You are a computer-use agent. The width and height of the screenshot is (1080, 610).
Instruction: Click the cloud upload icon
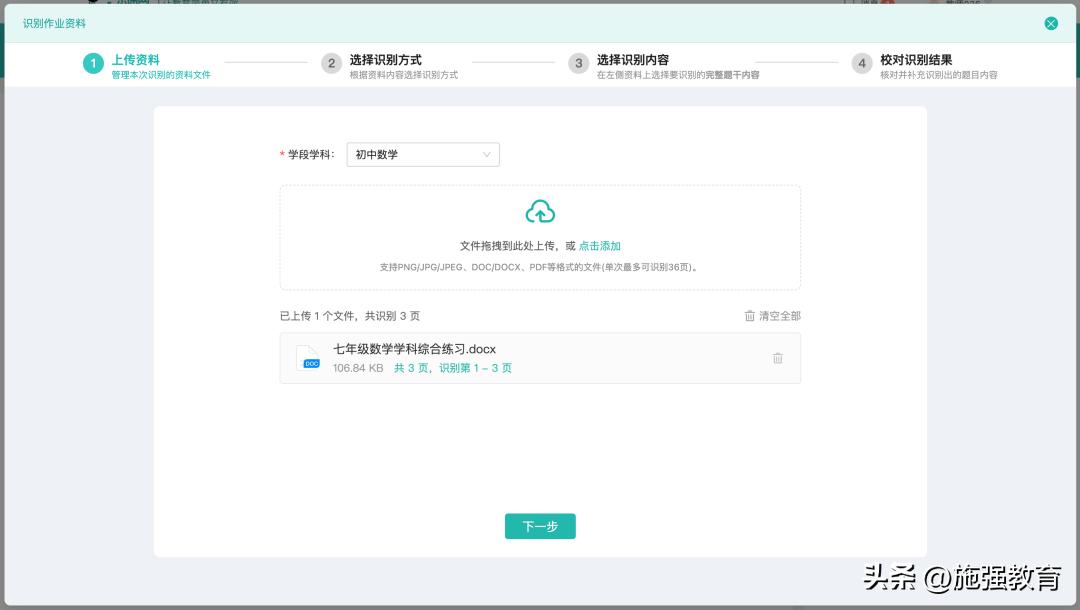tap(540, 211)
